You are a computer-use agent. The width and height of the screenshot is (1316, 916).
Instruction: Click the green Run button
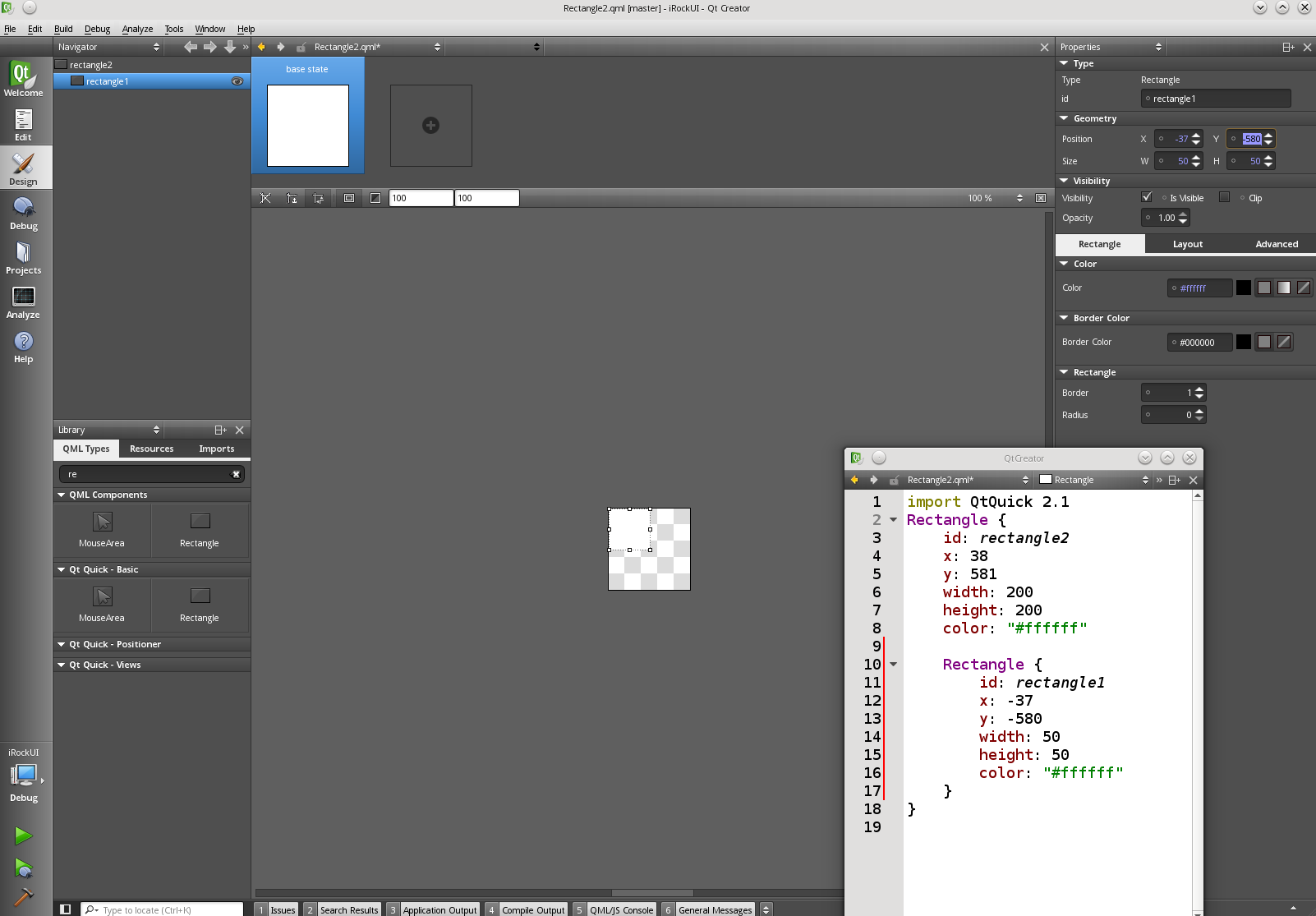[23, 835]
